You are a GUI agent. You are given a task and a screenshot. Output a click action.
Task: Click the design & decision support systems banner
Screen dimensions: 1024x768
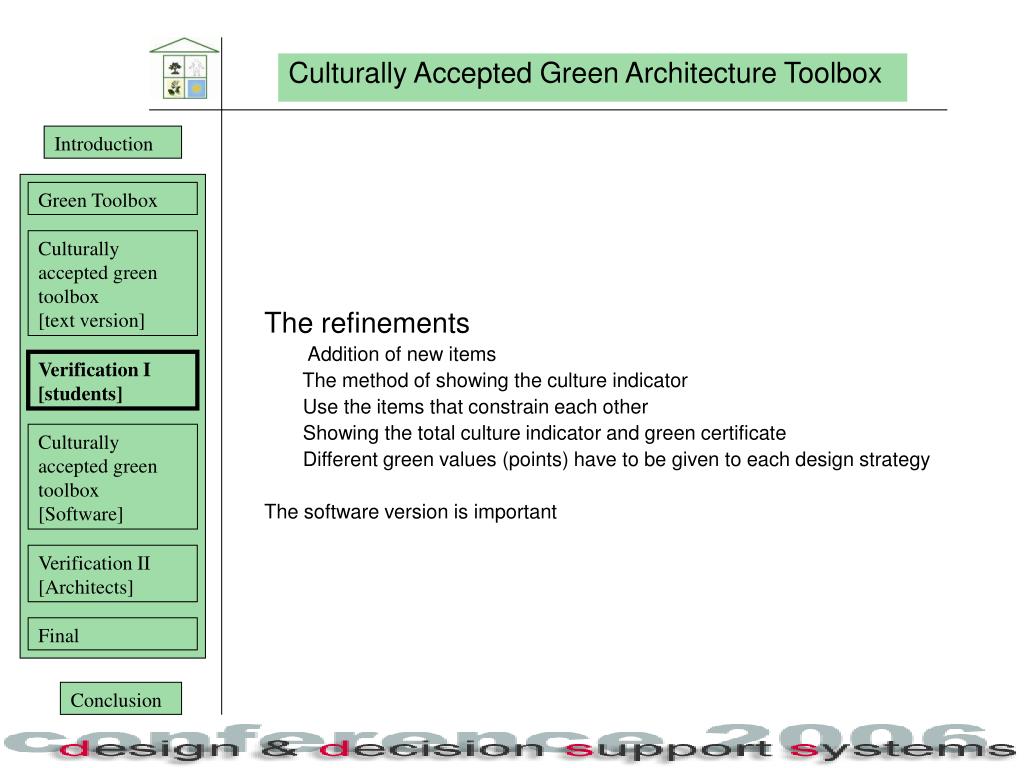(512, 744)
